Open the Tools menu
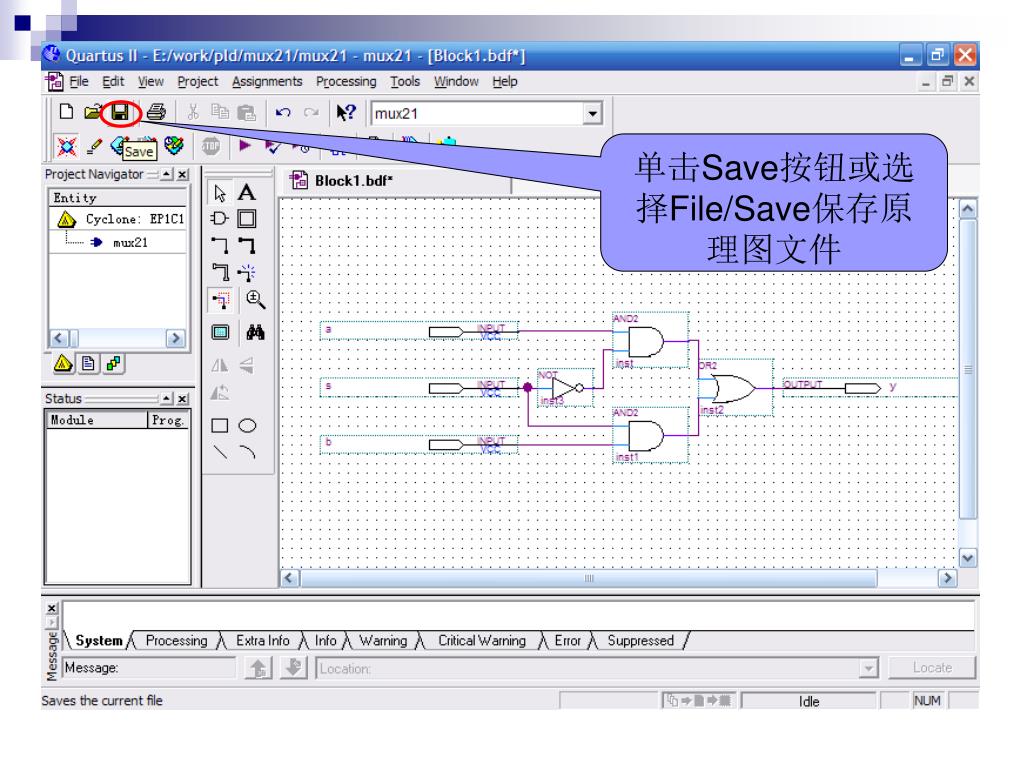1024x768 pixels. point(405,82)
